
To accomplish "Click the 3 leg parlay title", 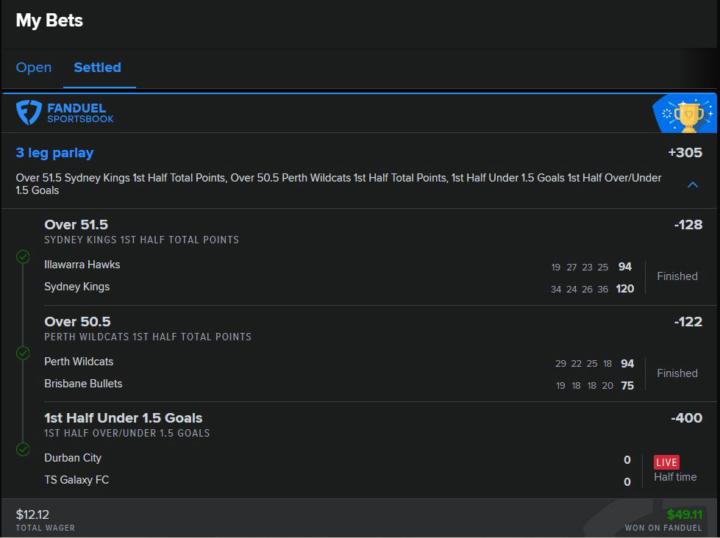I will pos(54,153).
